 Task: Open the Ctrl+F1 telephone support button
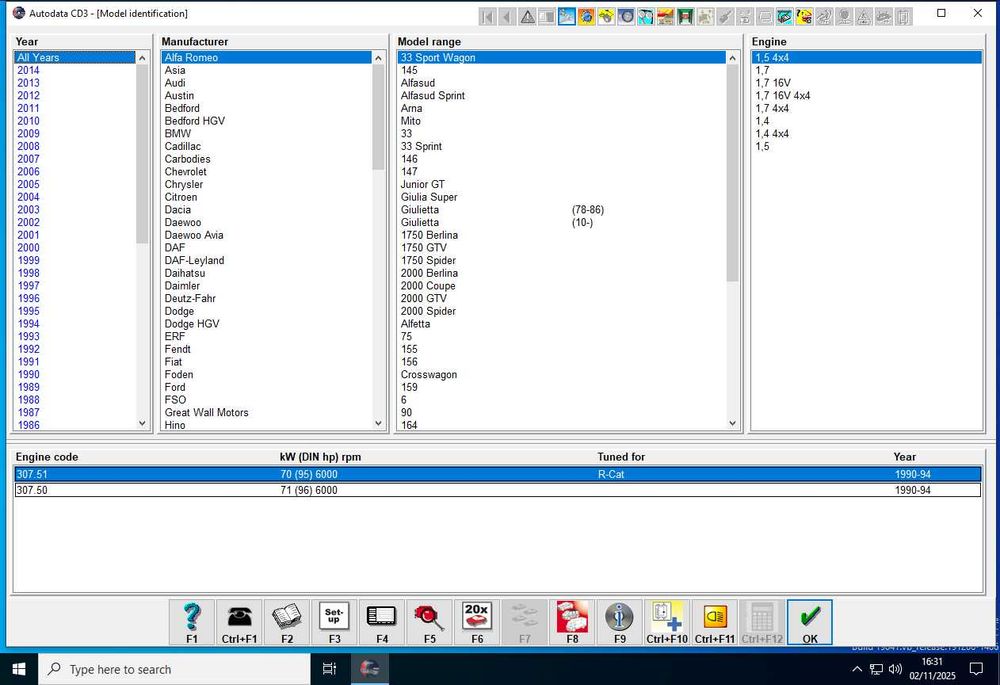pyautogui.click(x=239, y=622)
